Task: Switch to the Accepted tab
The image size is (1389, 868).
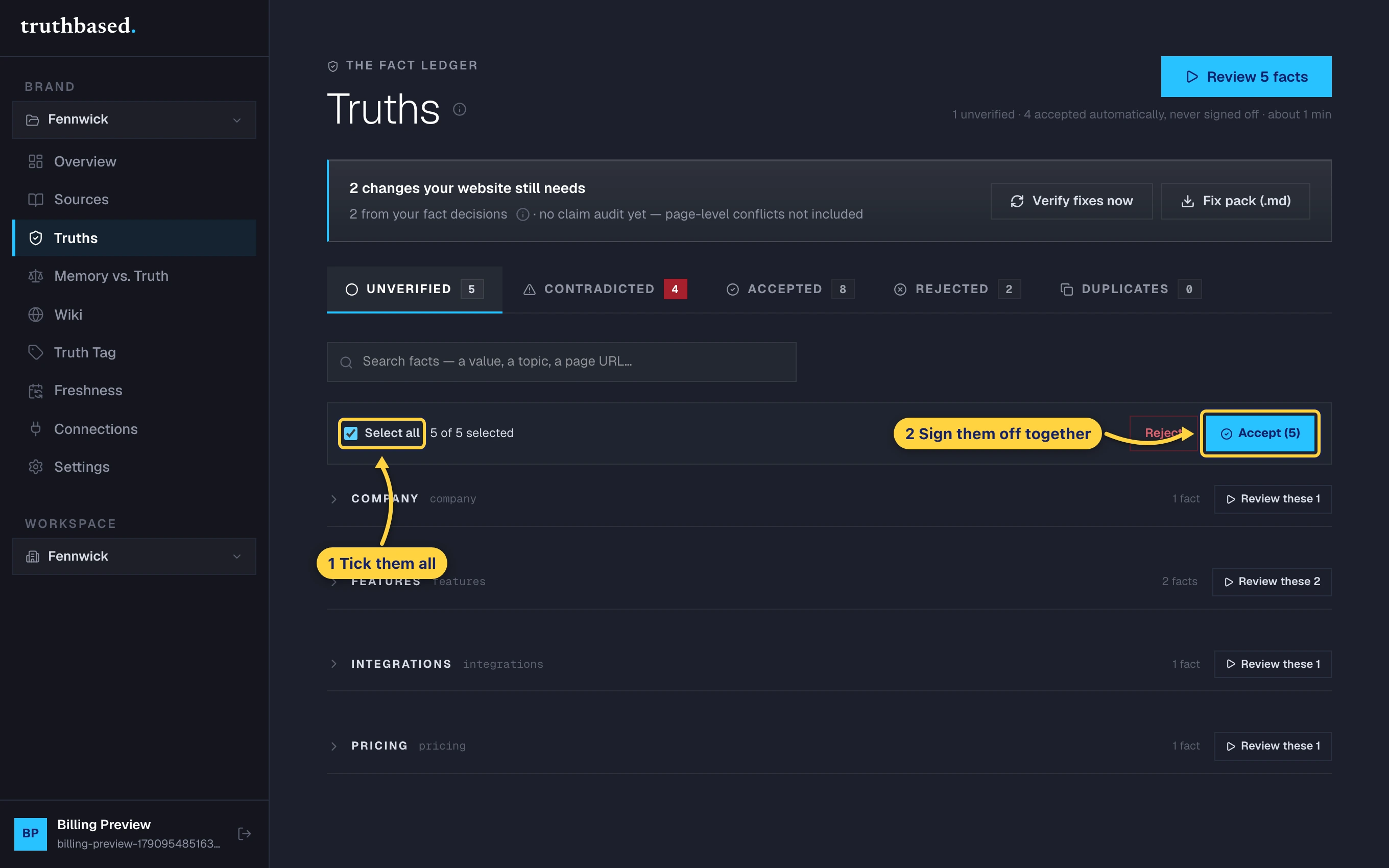Action: (x=790, y=289)
